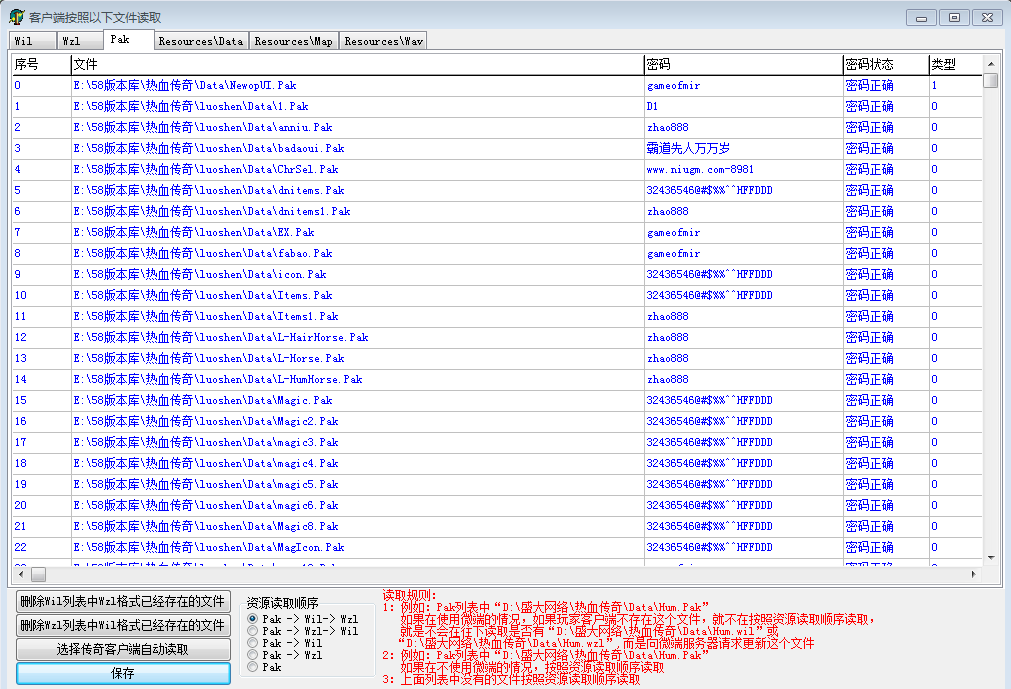
Task: Click 选择传奇客户端自动读取 button
Action: coord(123,649)
